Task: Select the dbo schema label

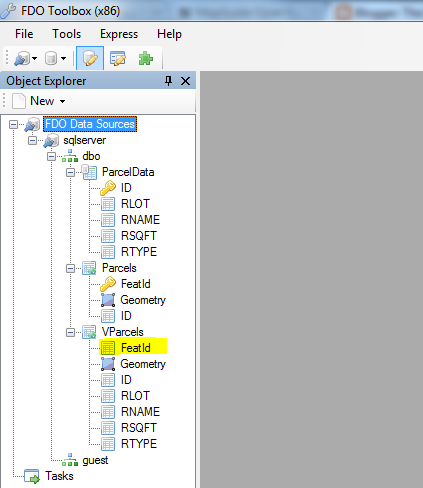Action: click(x=91, y=156)
